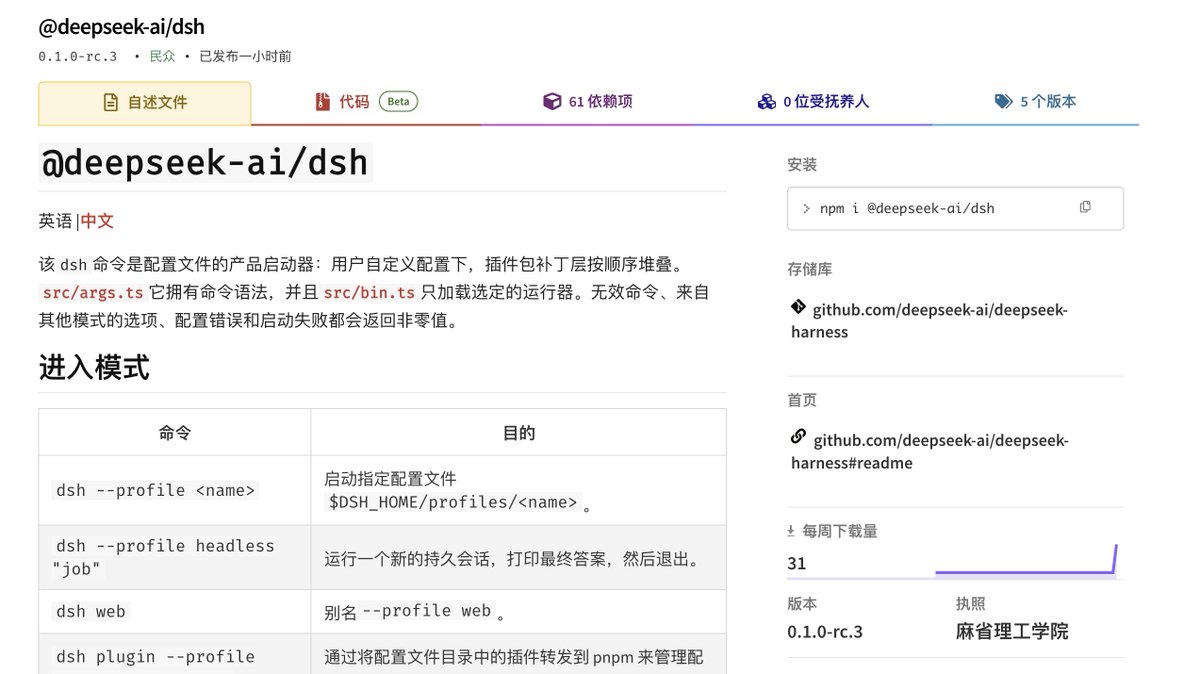Click the git icon beside the repository link
The image size is (1200, 674).
(x=798, y=307)
